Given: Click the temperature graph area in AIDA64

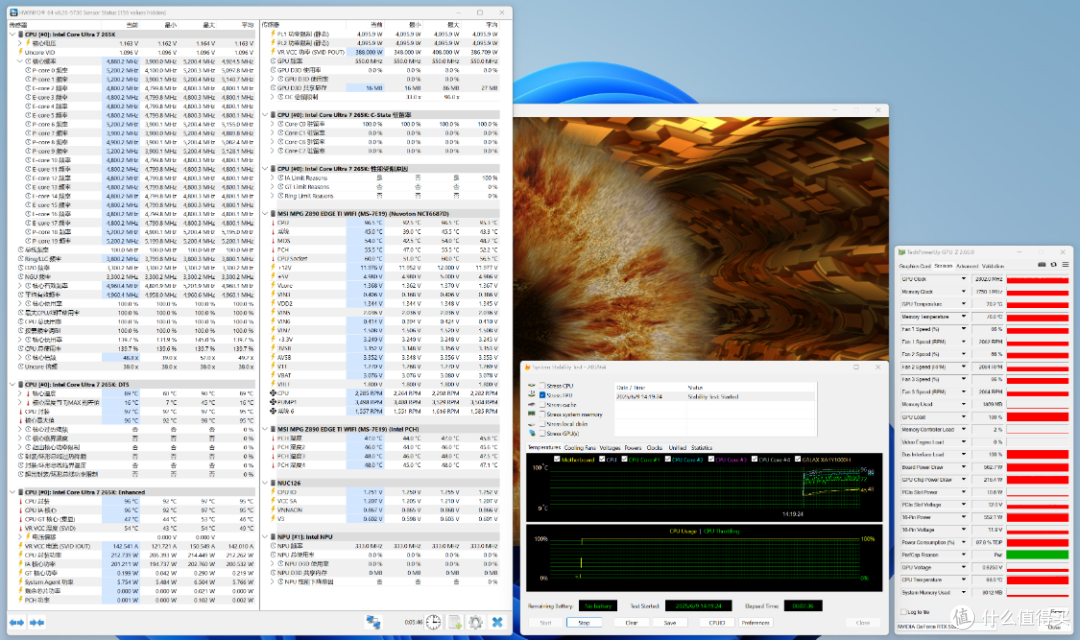Looking at the screenshot, I should (x=704, y=487).
